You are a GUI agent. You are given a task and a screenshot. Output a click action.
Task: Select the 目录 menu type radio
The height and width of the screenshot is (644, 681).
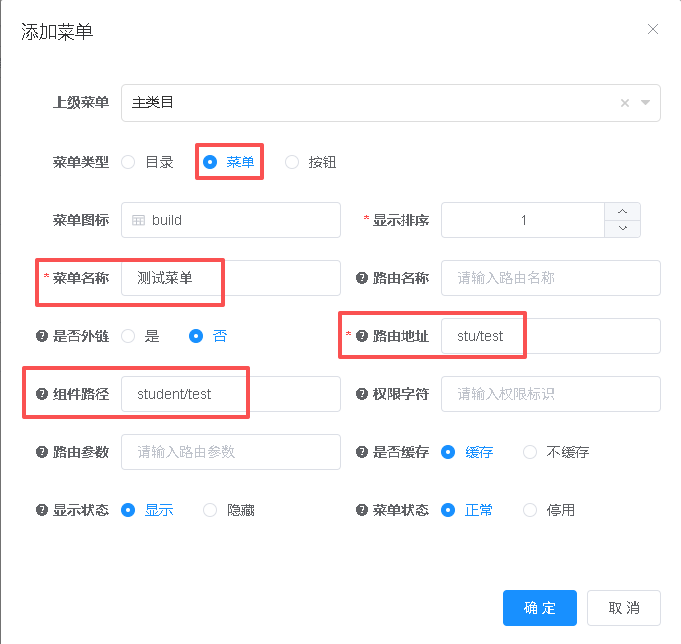click(129, 162)
